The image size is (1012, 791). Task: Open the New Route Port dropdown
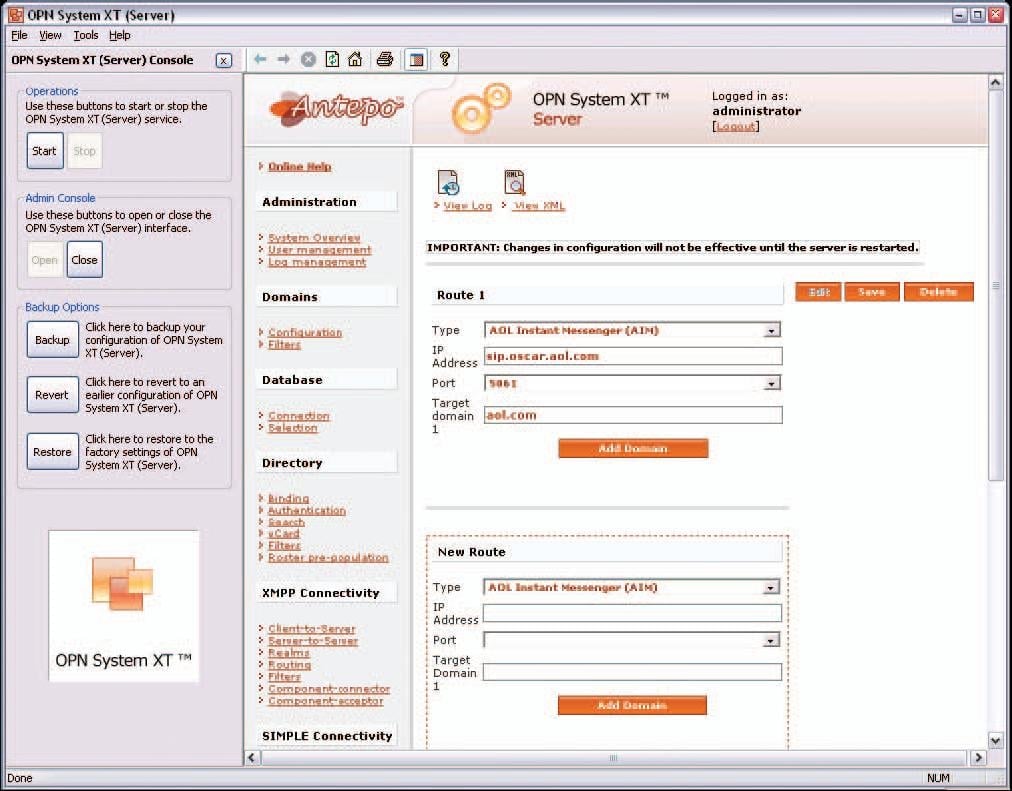(771, 641)
